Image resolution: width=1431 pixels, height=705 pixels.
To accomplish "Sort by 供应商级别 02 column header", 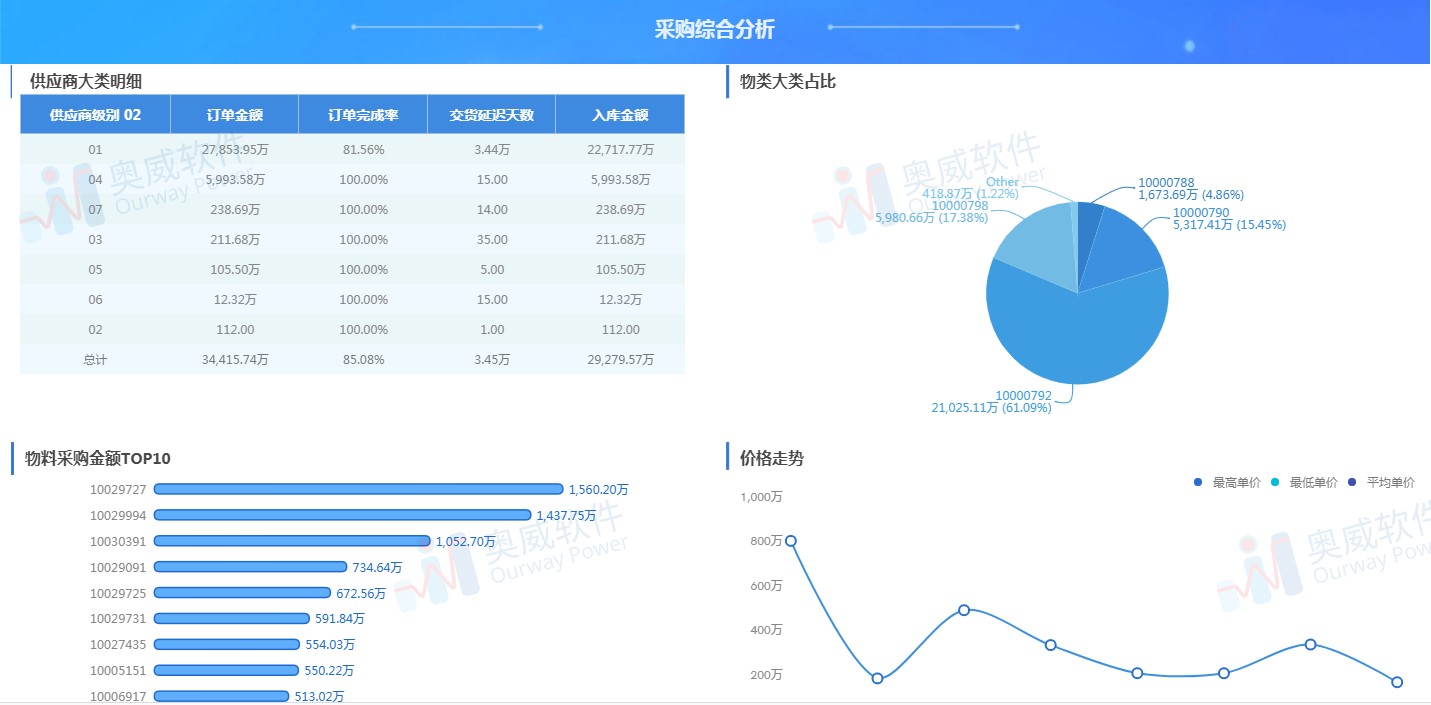I will (96, 115).
